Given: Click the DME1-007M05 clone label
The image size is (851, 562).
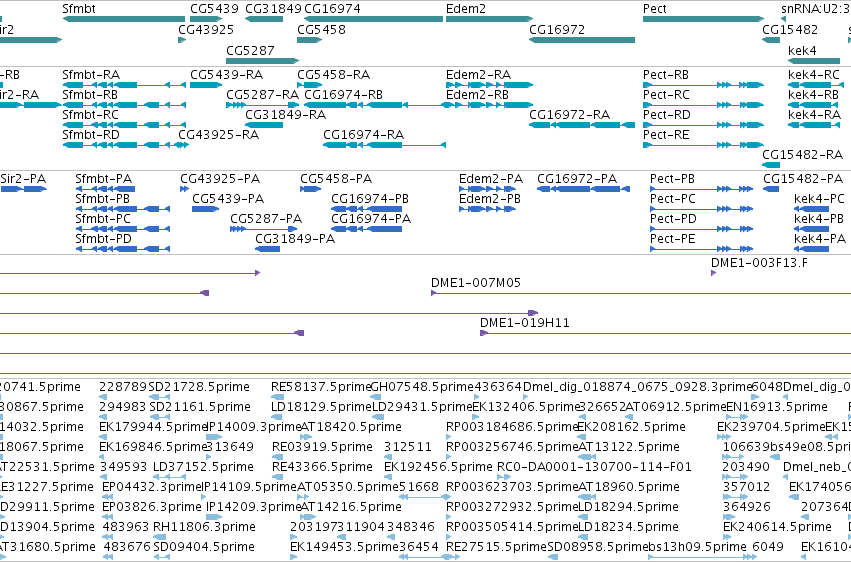Looking at the screenshot, I should click(476, 283).
